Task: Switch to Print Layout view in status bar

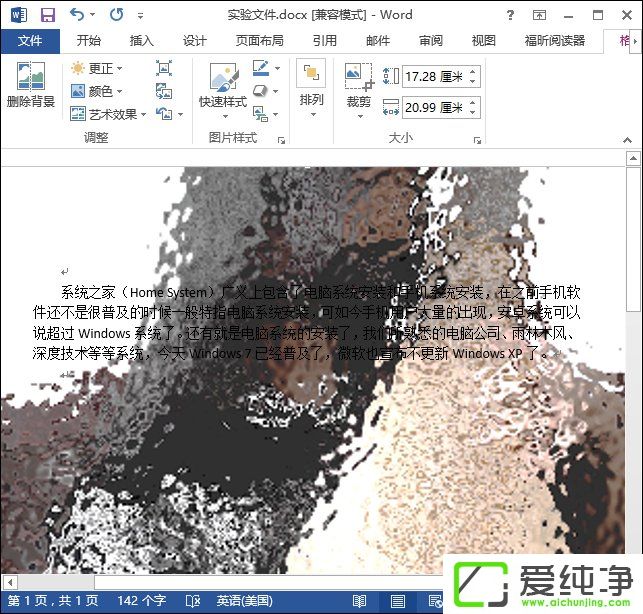Action: coord(398,601)
